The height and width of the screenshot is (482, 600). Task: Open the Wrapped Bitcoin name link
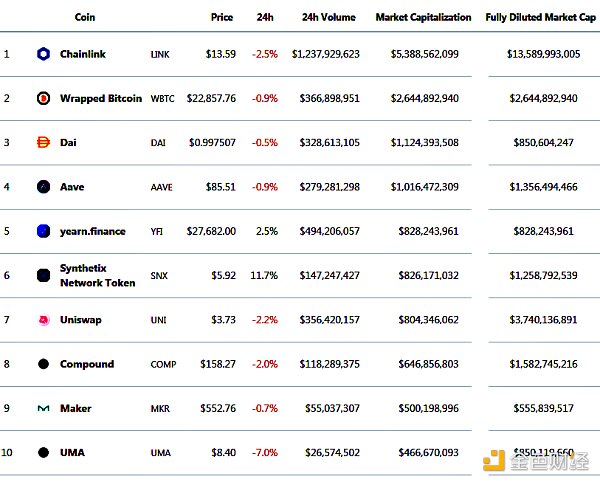point(101,98)
